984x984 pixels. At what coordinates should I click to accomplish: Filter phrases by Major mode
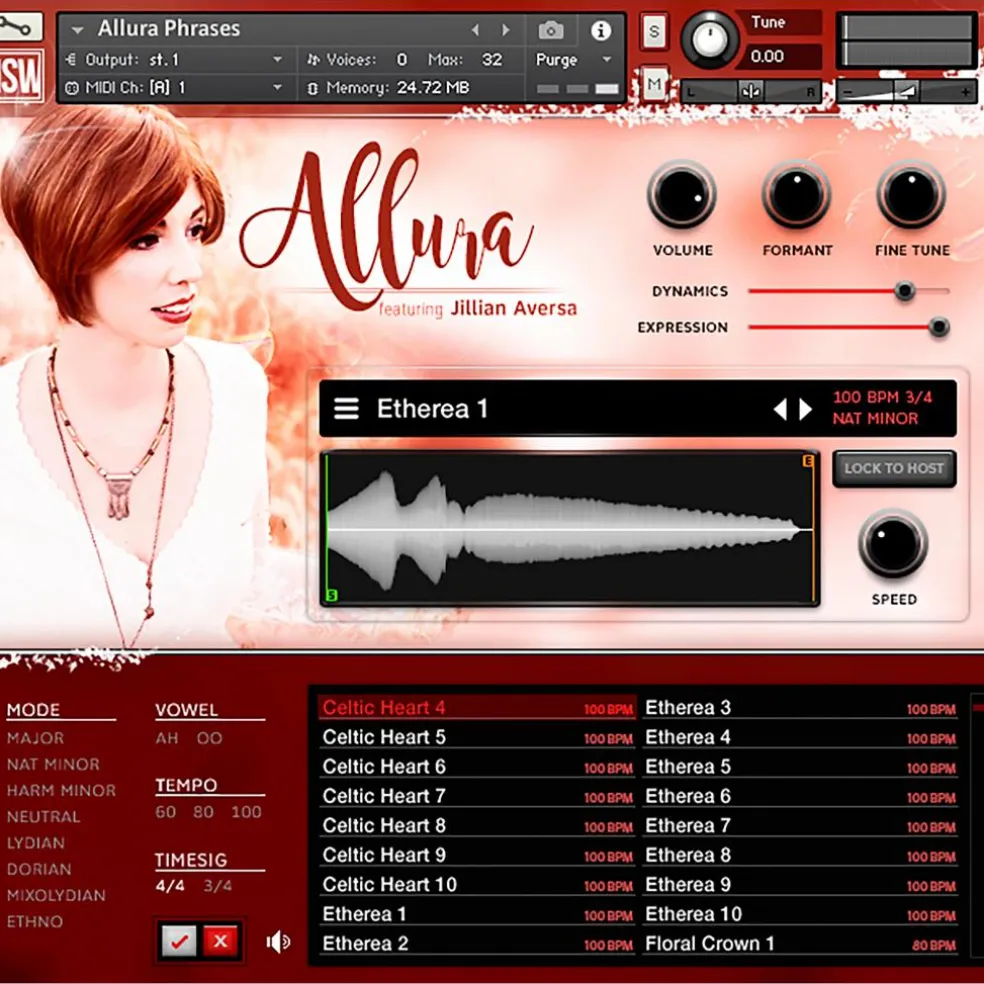[35, 738]
